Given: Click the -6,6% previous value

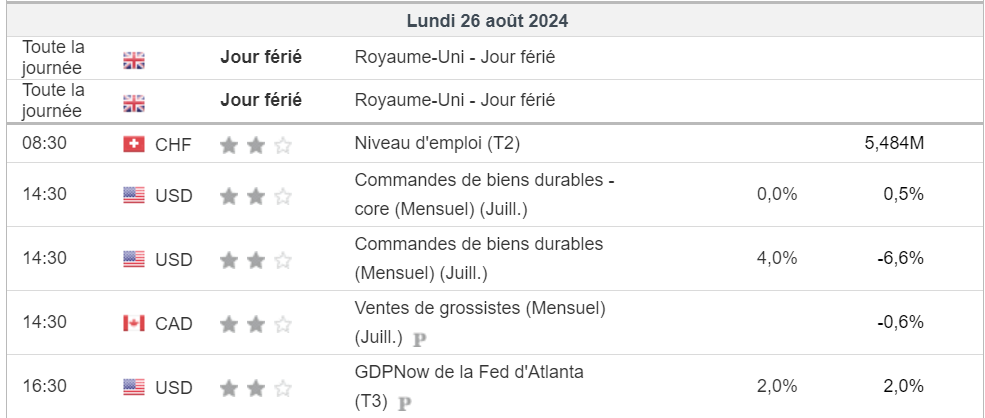Looking at the screenshot, I should tap(901, 258).
